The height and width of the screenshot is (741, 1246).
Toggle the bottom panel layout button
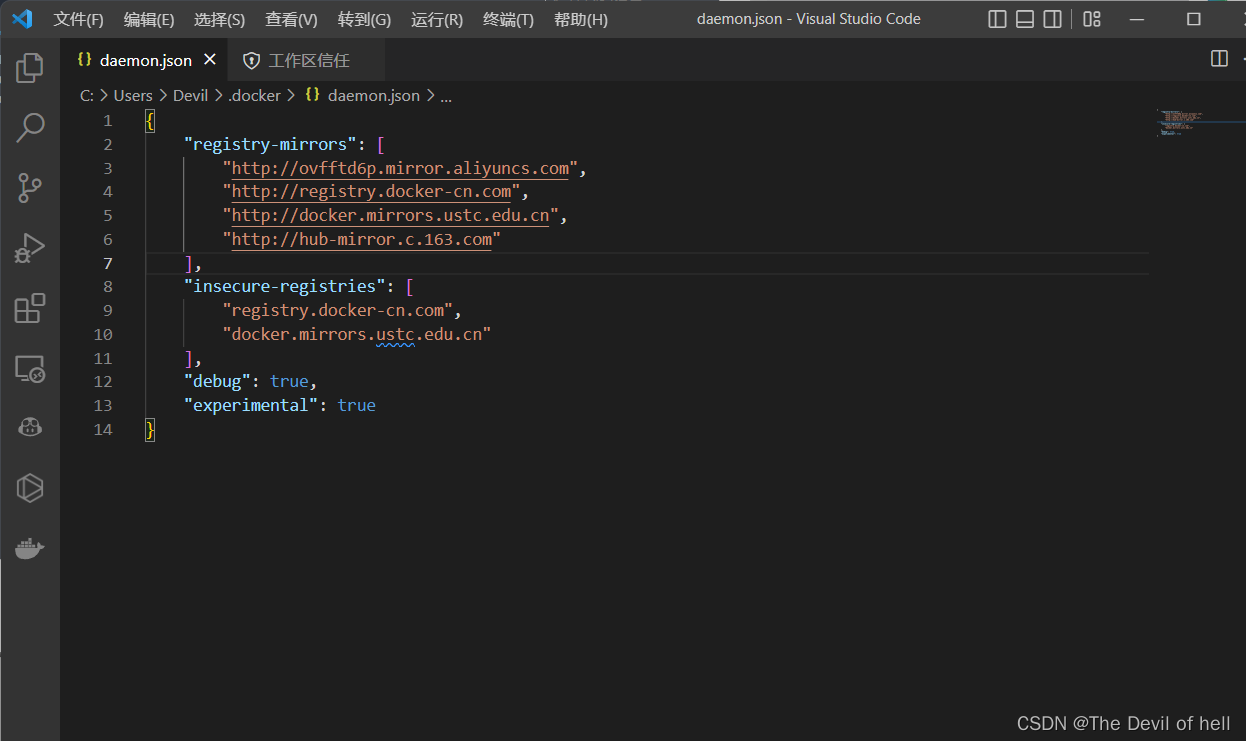pyautogui.click(x=1025, y=19)
